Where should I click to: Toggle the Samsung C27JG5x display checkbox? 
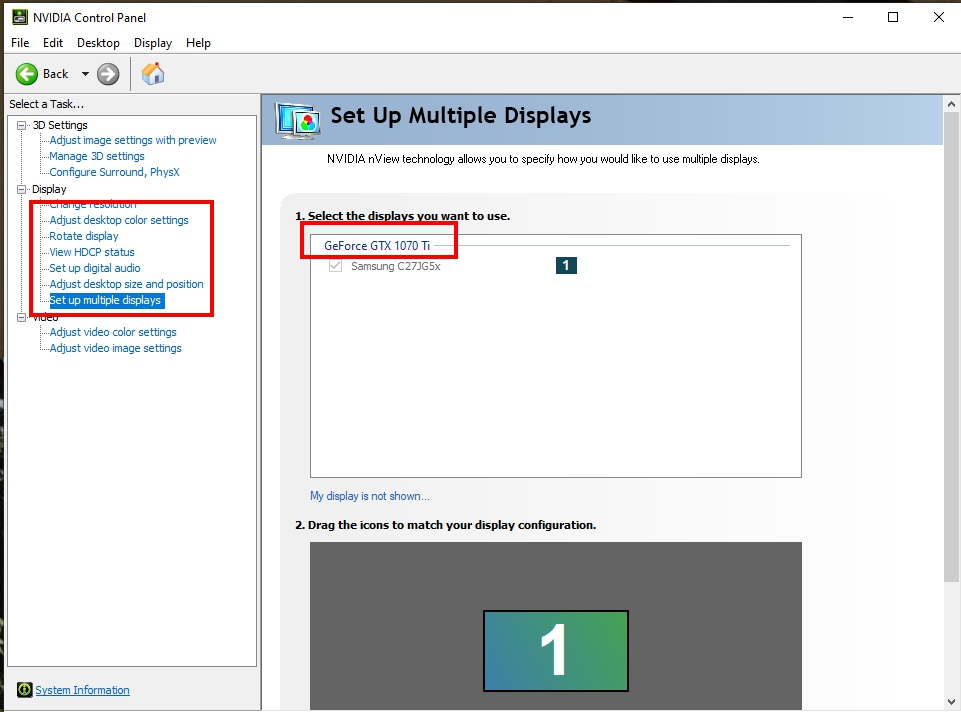[x=335, y=266]
